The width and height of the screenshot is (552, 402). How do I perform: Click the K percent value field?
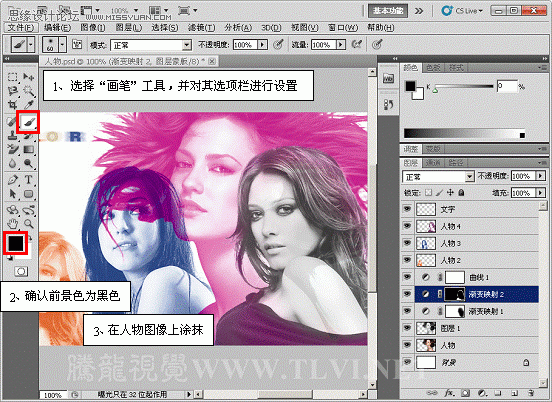[x=507, y=86]
